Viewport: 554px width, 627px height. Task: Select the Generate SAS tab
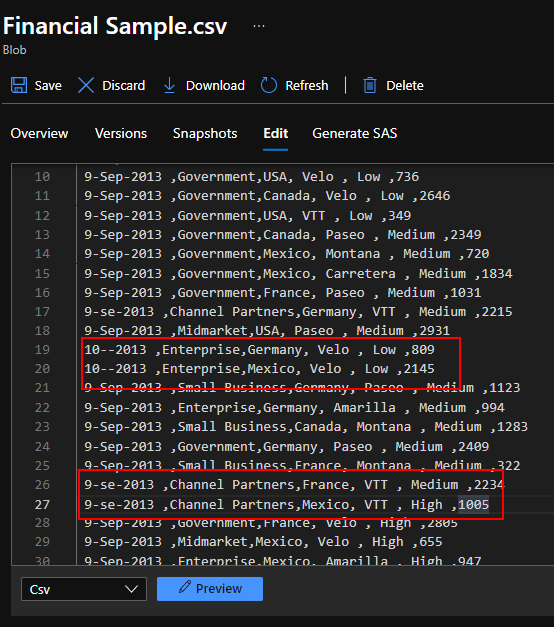354,133
